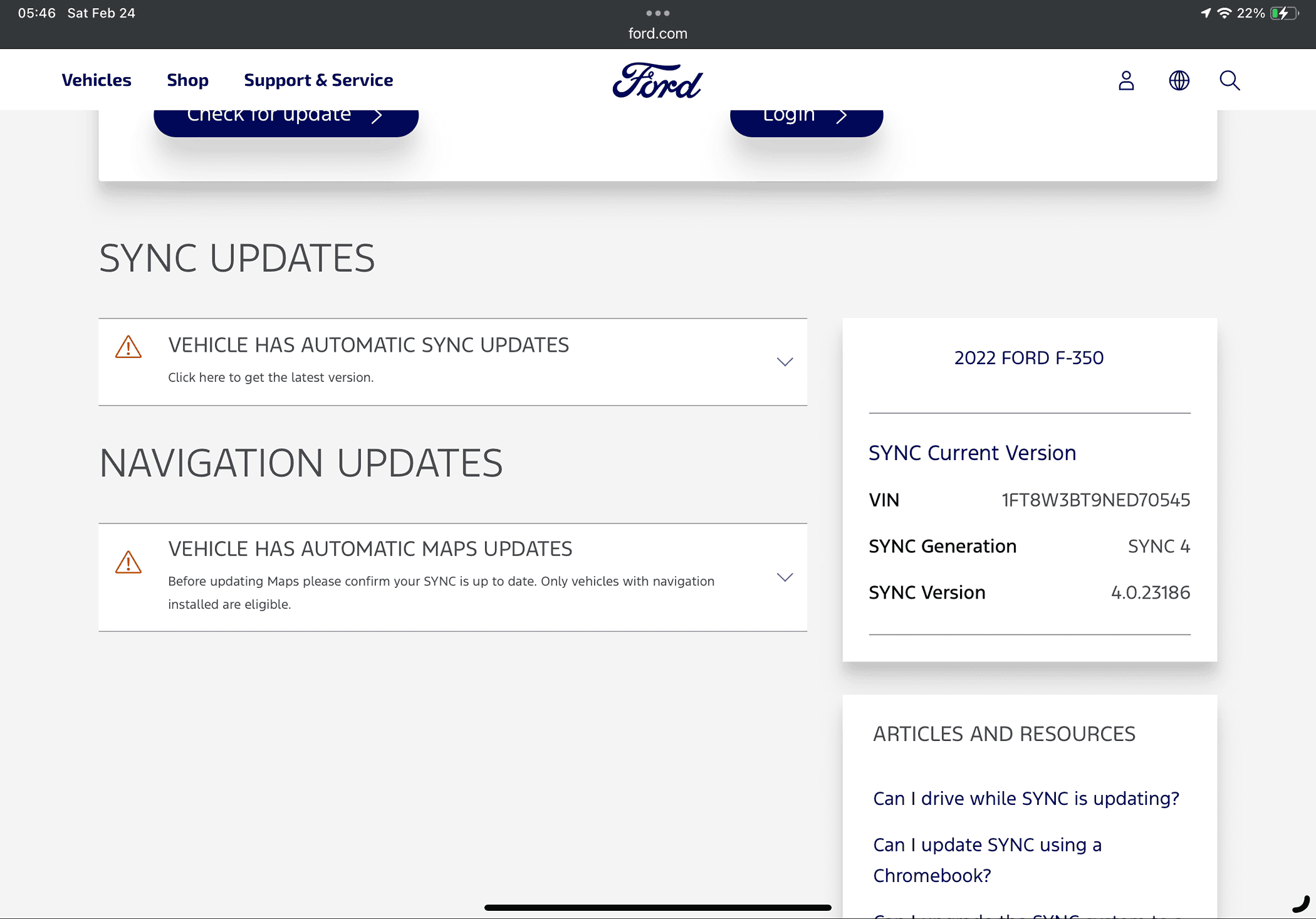Expand Vehicle Has Automatic Maps Updates section

click(370, 549)
